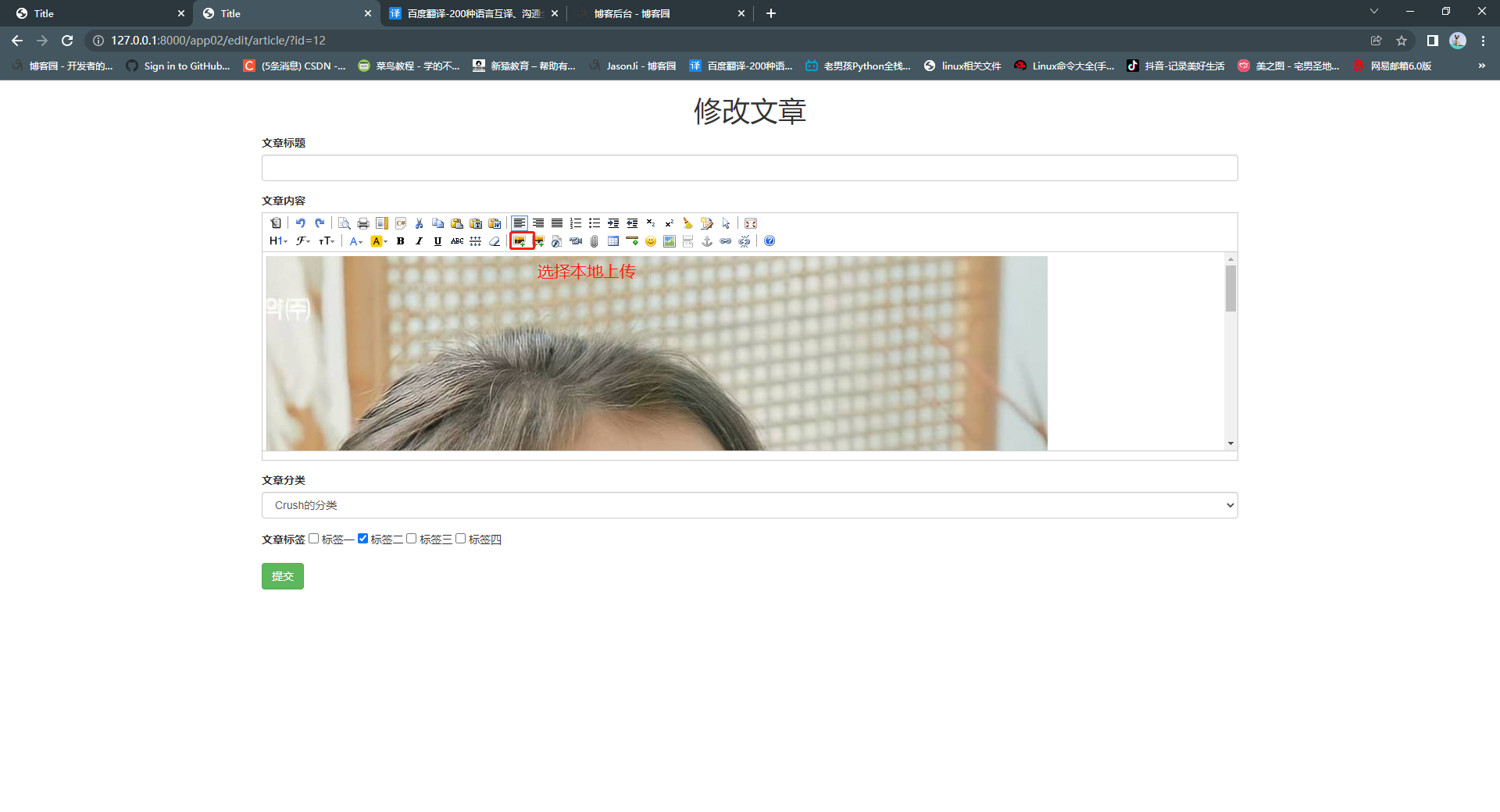The height and width of the screenshot is (812, 1500).
Task: Switch the editor to HTML source mode
Action: click(x=276, y=223)
